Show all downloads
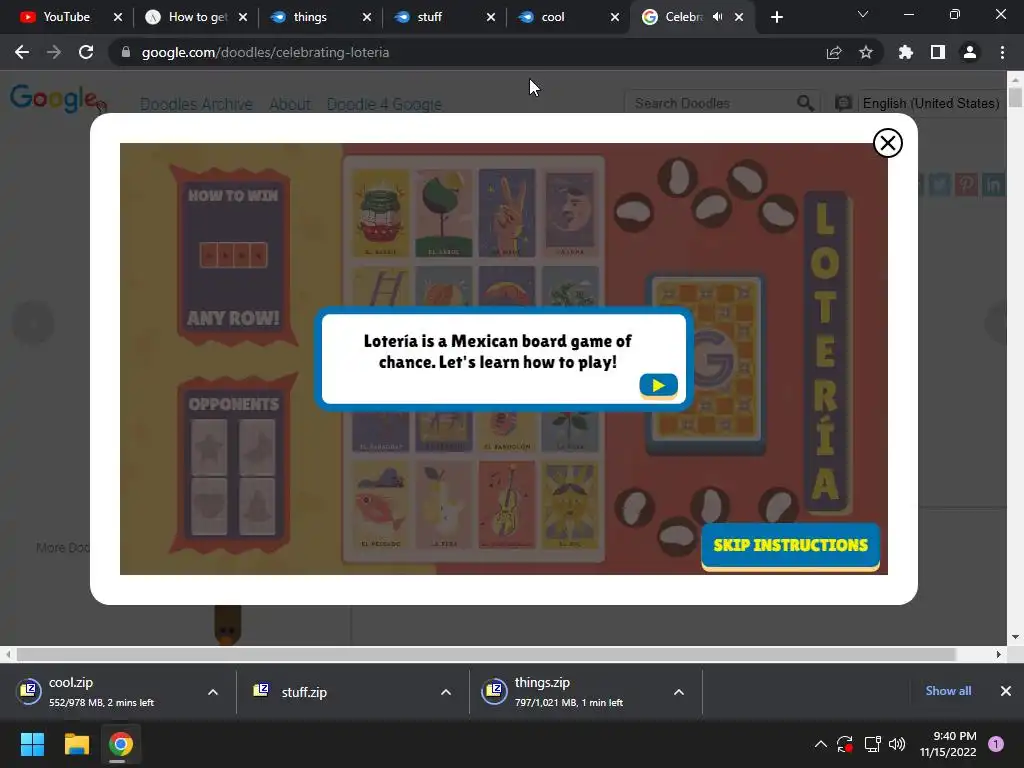 coord(948,691)
